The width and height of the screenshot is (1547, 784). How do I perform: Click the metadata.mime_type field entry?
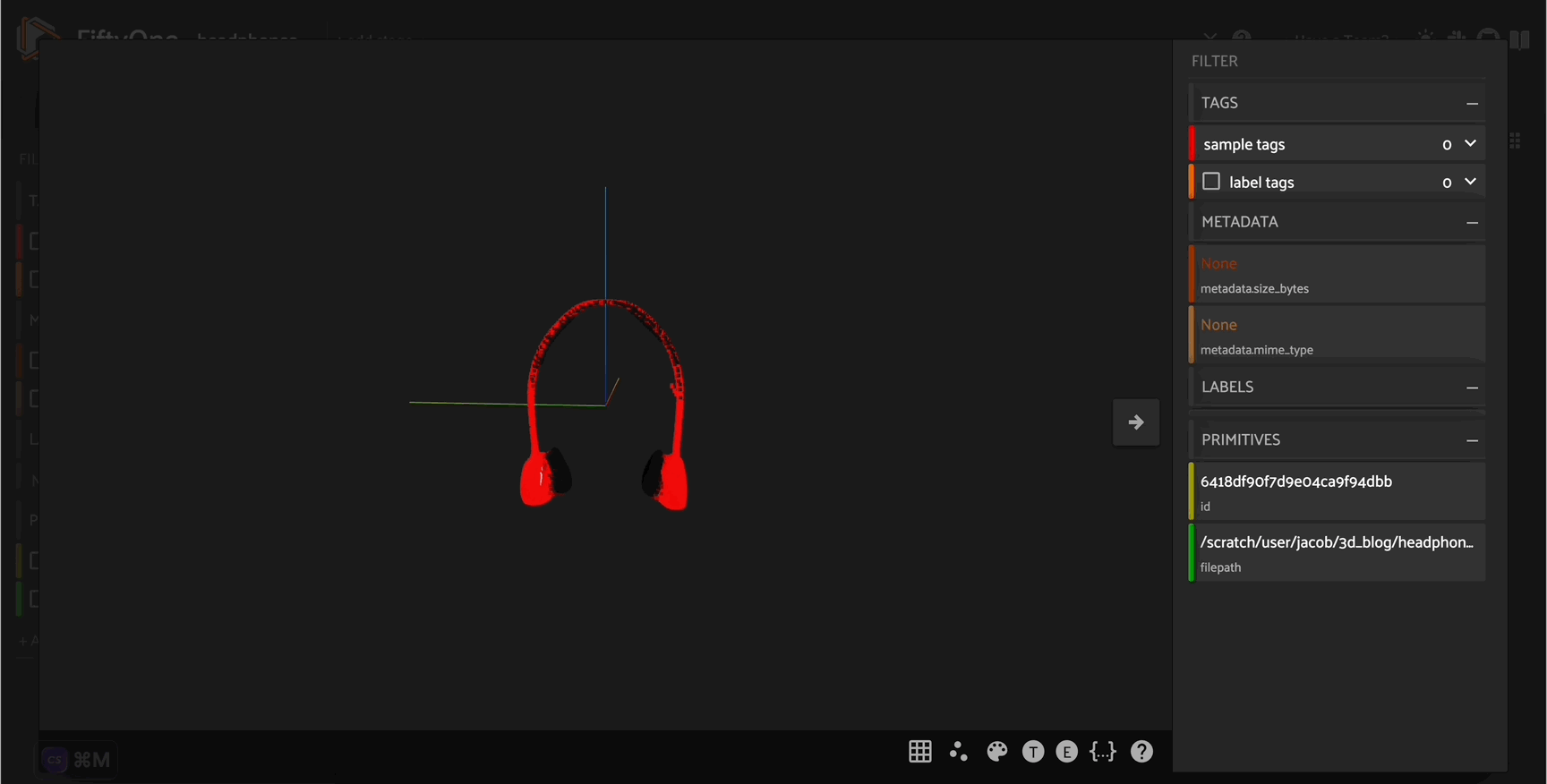click(x=1337, y=336)
